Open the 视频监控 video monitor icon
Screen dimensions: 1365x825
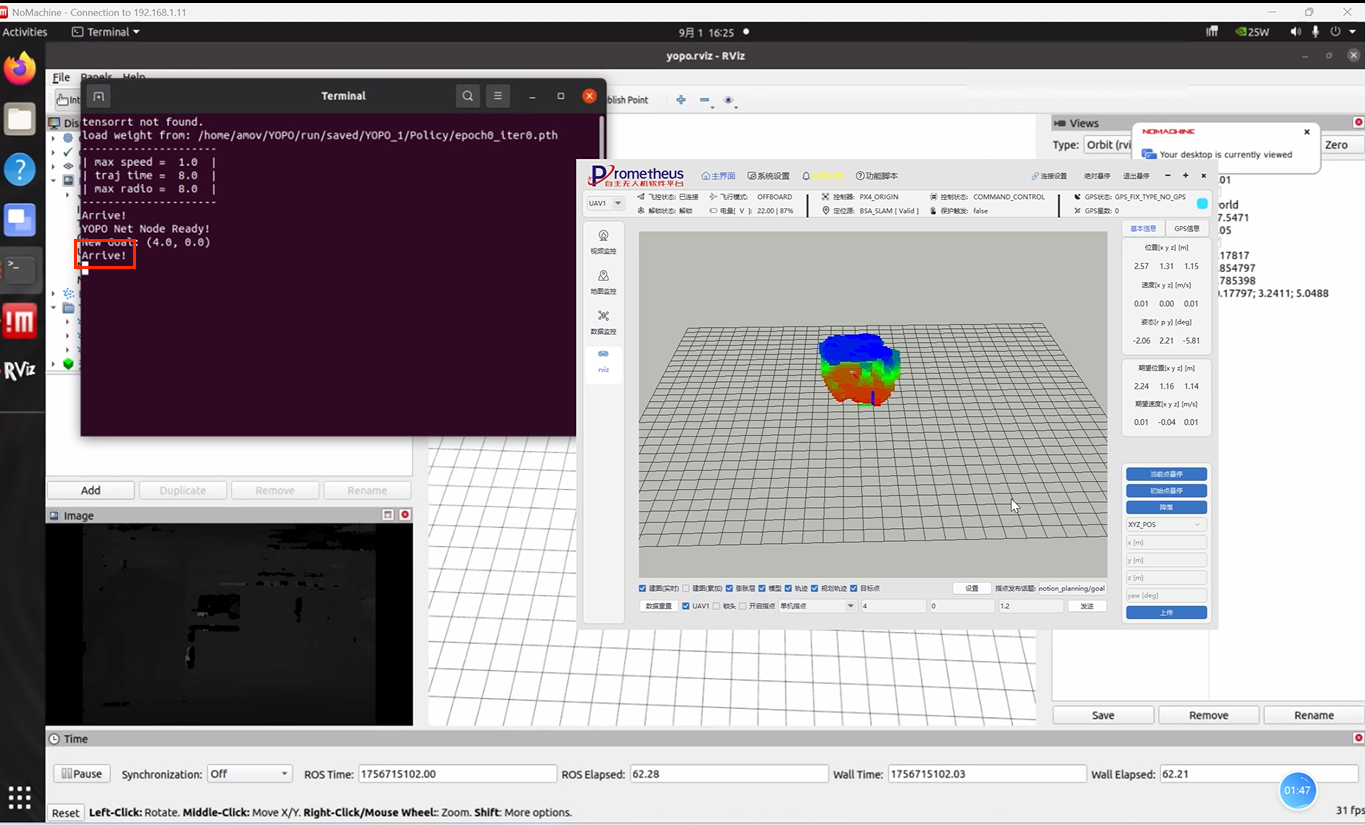(603, 241)
